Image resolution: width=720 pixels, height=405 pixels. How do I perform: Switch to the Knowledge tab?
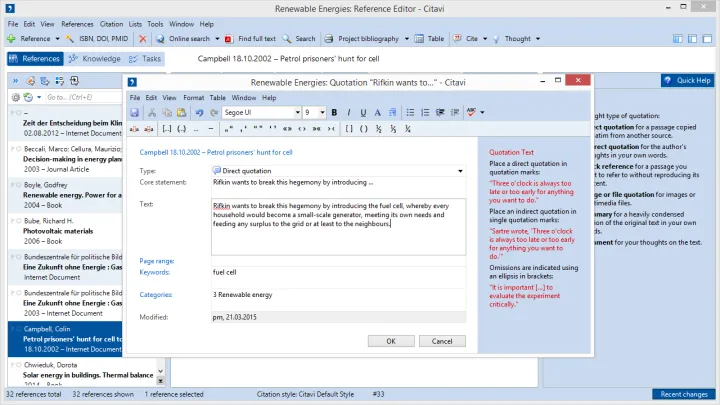[x=95, y=59]
